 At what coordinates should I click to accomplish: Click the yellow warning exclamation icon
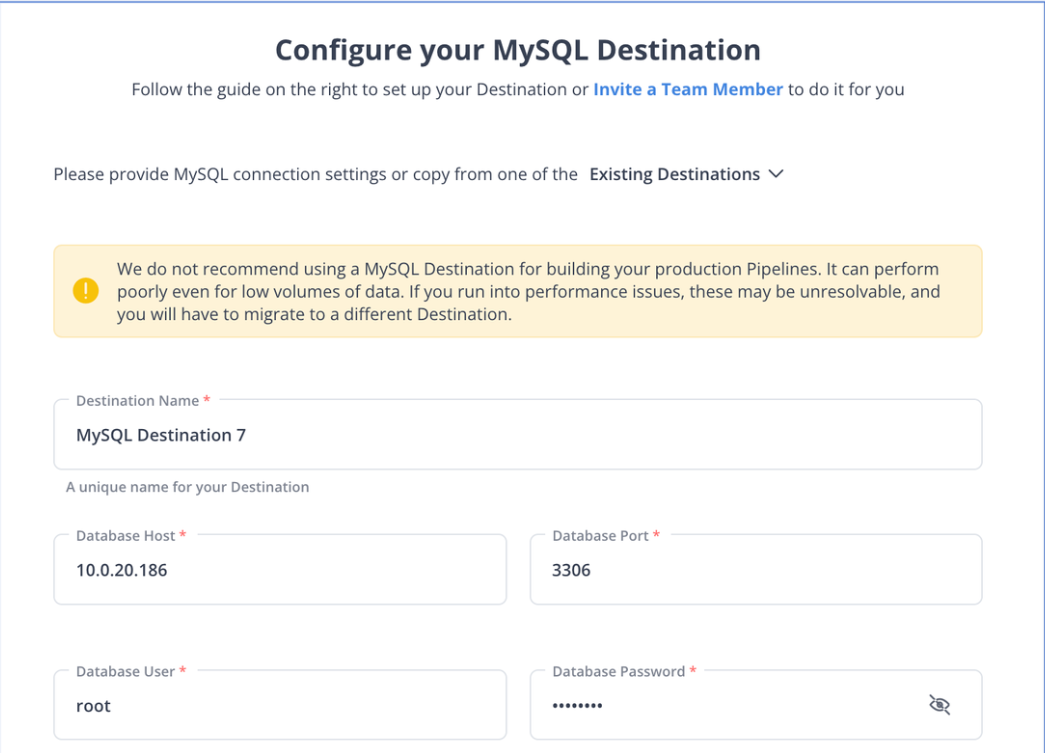click(x=86, y=291)
